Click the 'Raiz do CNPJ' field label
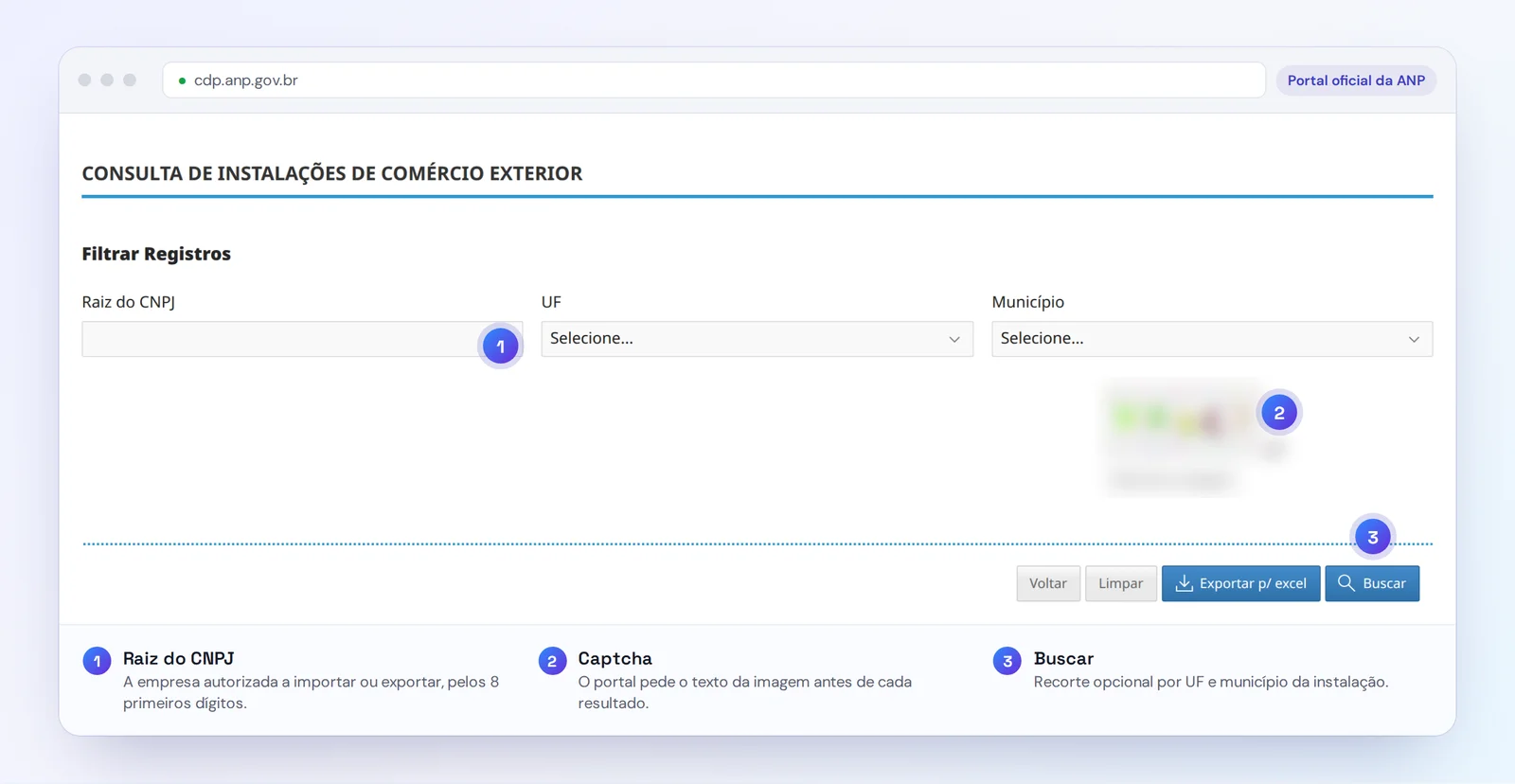 [129, 302]
